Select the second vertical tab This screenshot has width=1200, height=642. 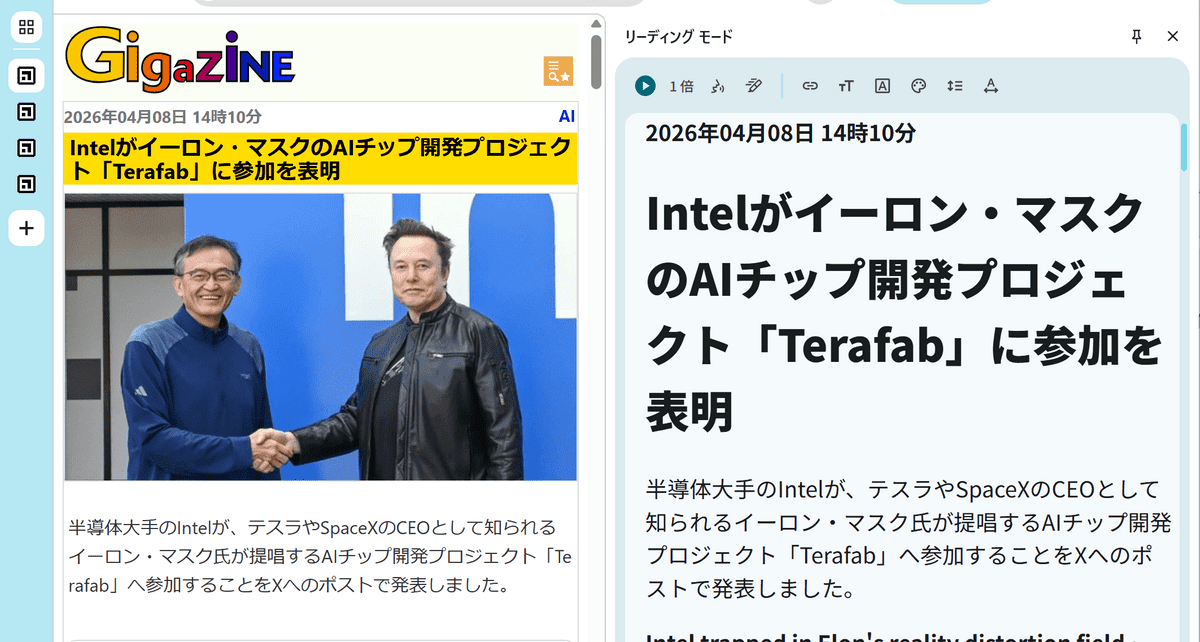point(26,111)
